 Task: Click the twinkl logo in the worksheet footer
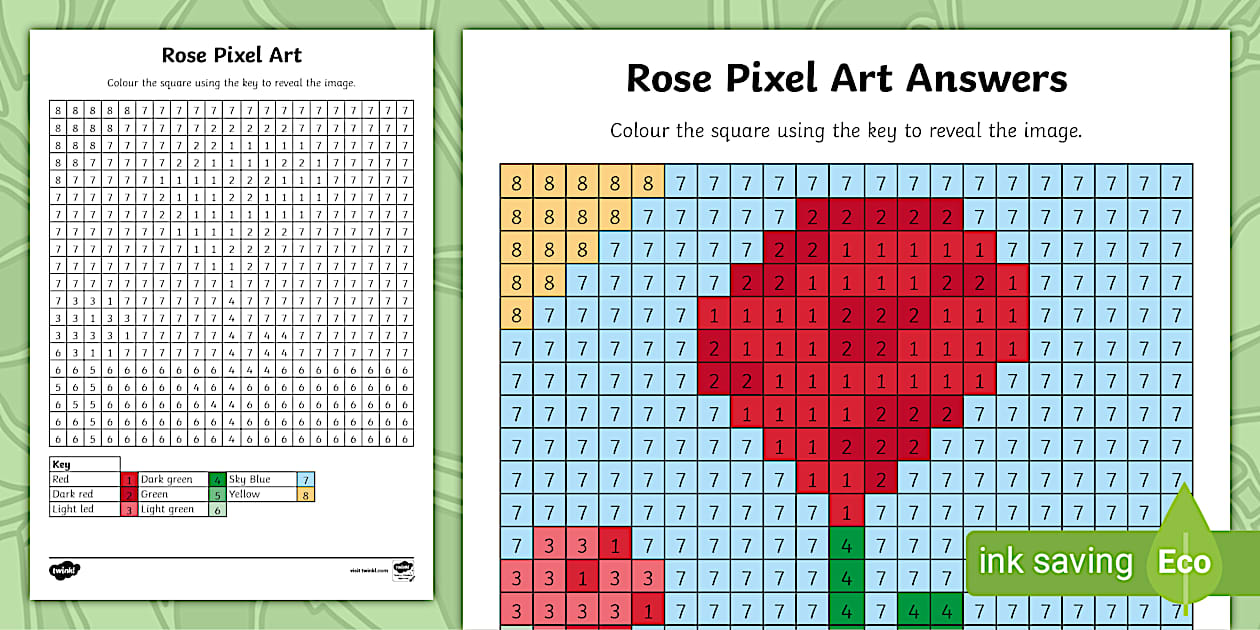click(x=64, y=569)
